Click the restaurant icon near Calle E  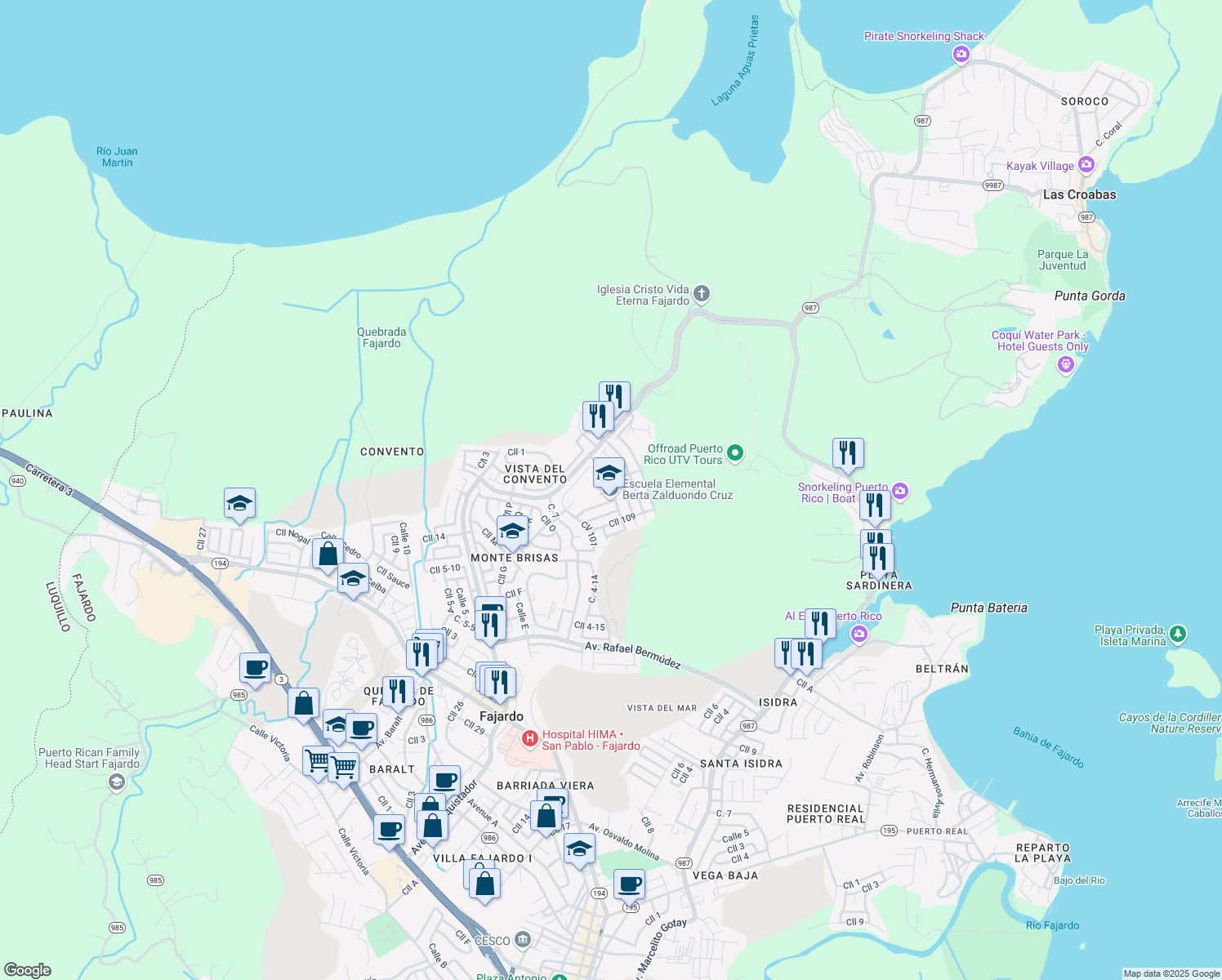pos(490,626)
